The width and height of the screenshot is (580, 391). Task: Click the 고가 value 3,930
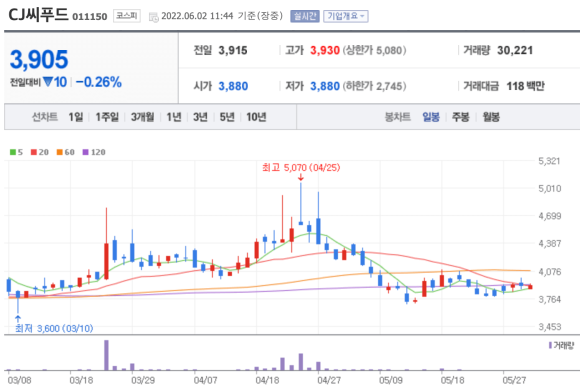tap(325, 50)
